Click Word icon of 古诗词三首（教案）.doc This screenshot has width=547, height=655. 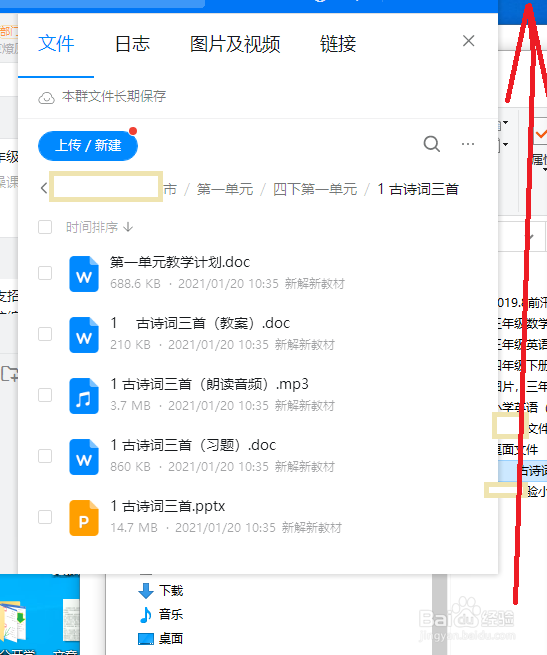click(84, 335)
